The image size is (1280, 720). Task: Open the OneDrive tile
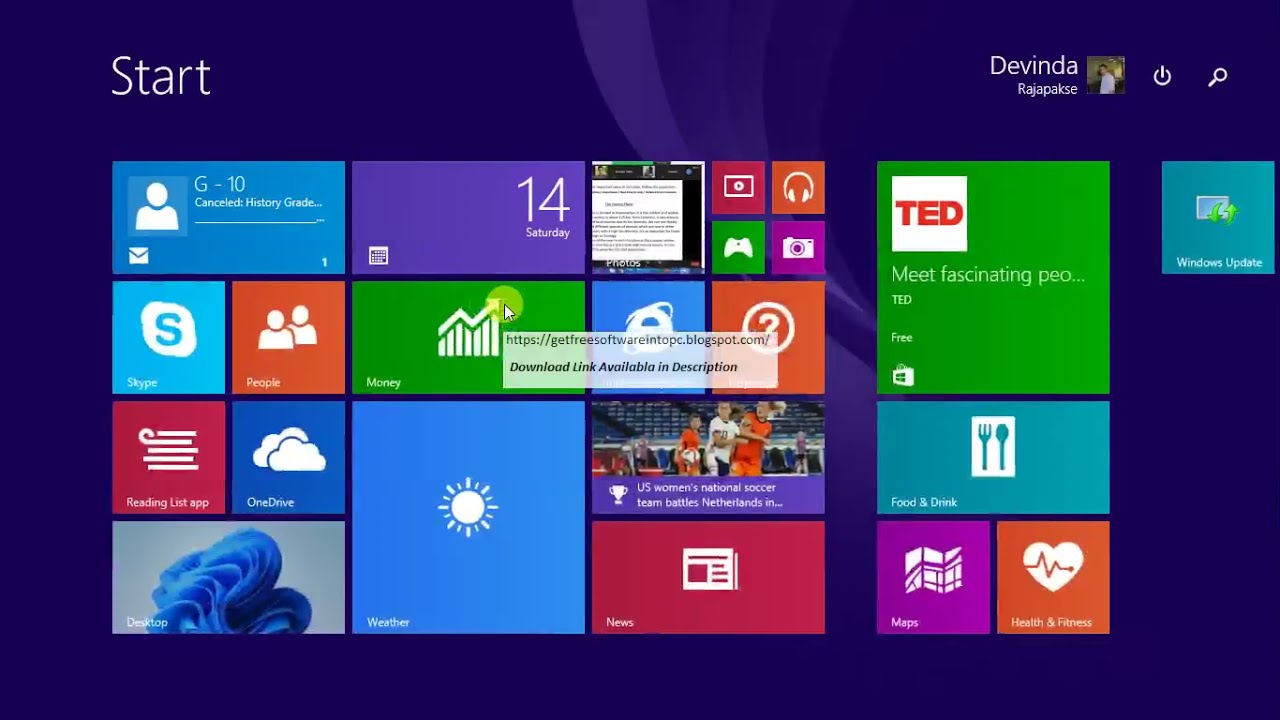[x=288, y=457]
